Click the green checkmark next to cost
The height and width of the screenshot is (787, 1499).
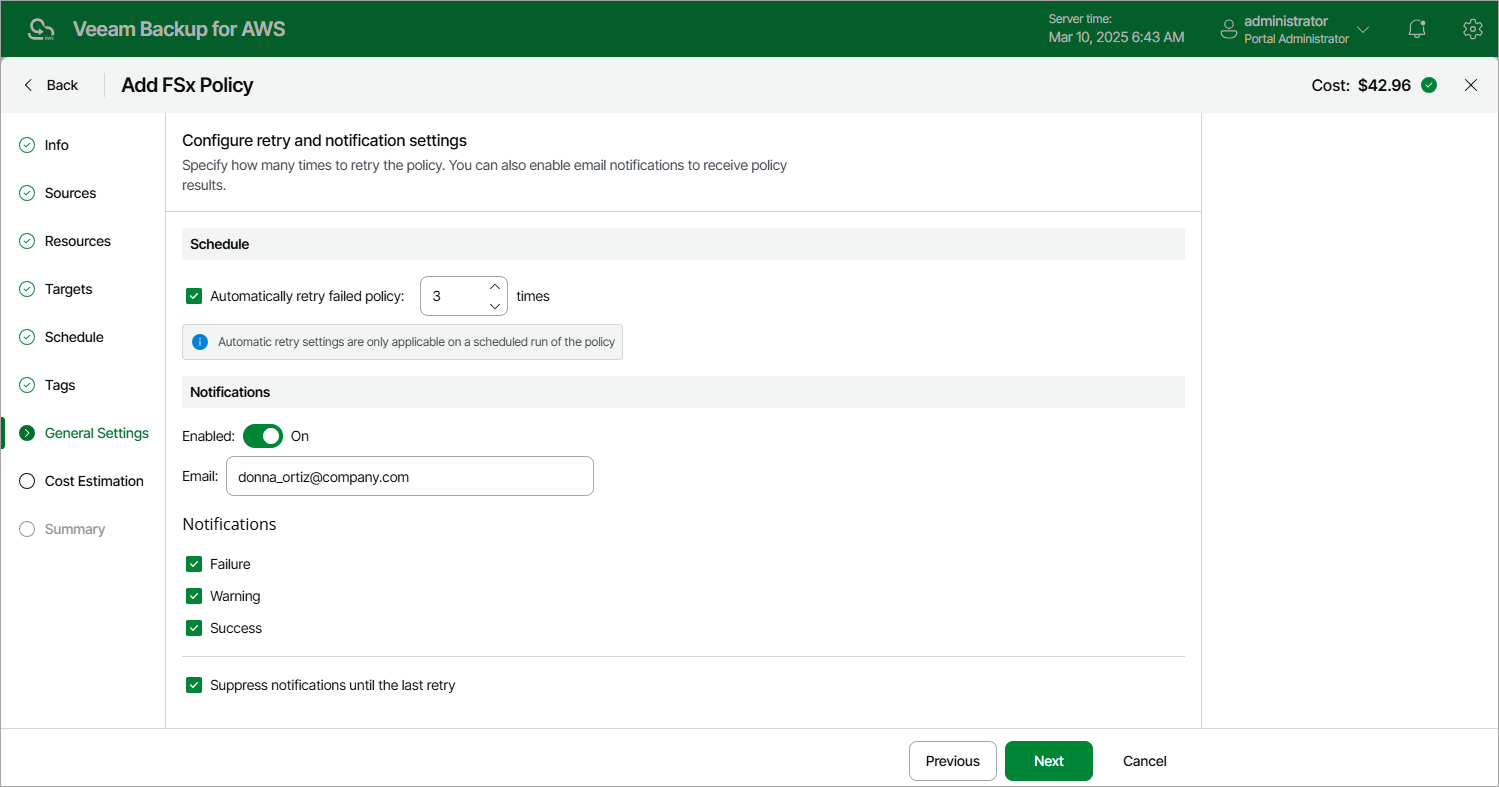tap(1428, 85)
